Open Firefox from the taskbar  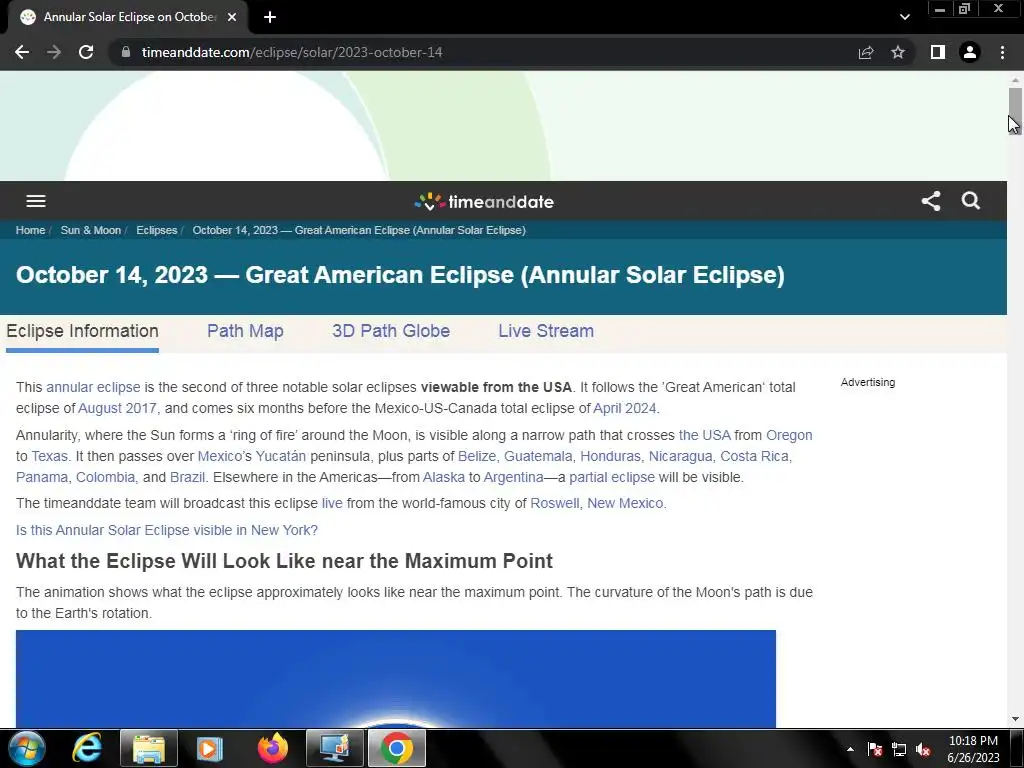(272, 748)
